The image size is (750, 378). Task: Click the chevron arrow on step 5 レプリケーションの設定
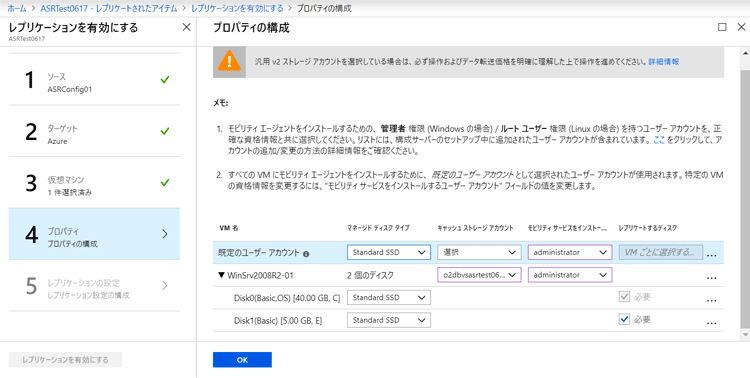tap(165, 286)
